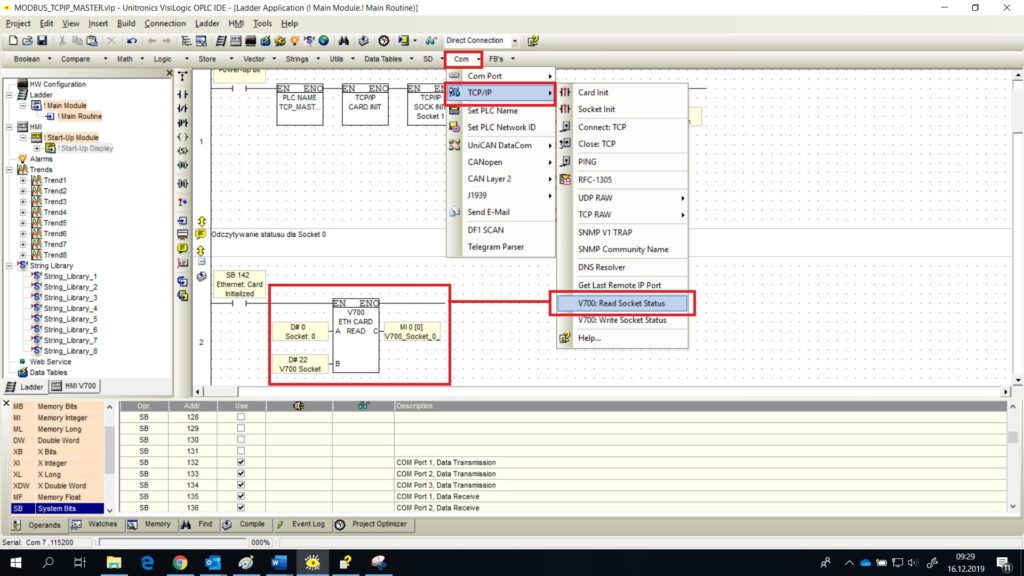
Task: Switch to the HMI V700 tab
Action: (74, 386)
